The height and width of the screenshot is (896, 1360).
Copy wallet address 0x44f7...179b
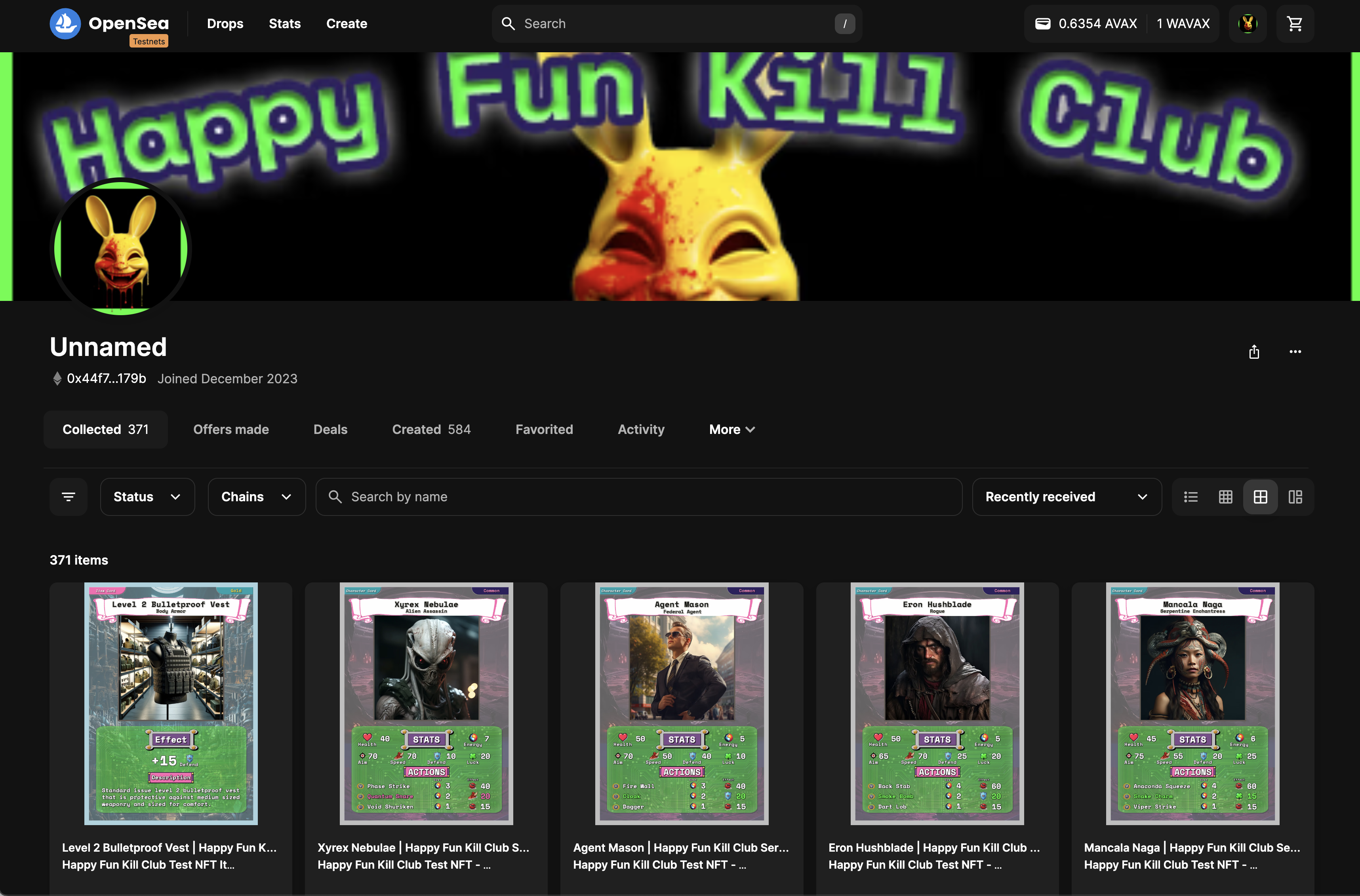[x=106, y=378]
